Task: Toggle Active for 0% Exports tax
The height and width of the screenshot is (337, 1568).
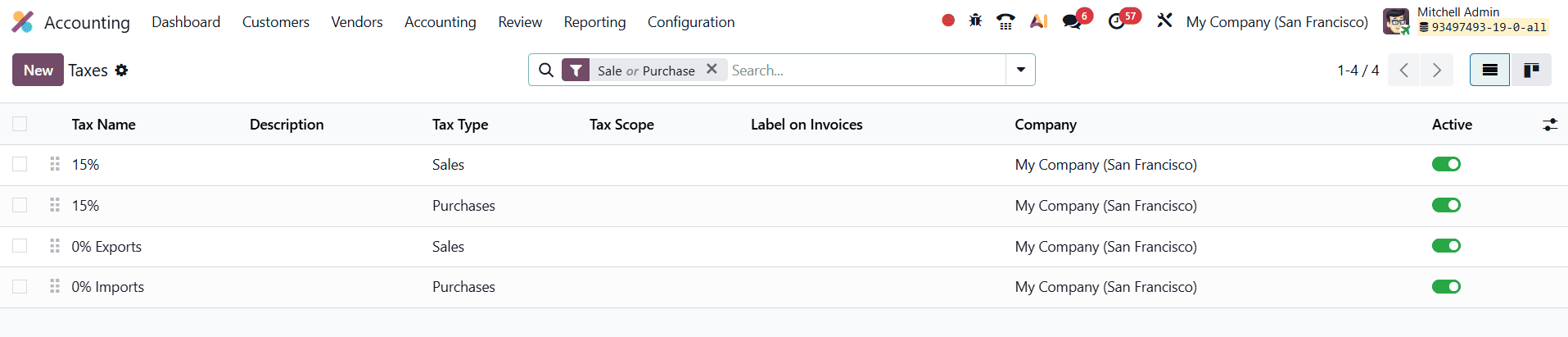Action: (1446, 246)
